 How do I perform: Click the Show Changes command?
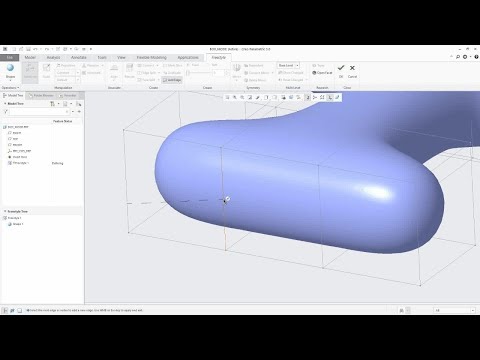tap(291, 73)
